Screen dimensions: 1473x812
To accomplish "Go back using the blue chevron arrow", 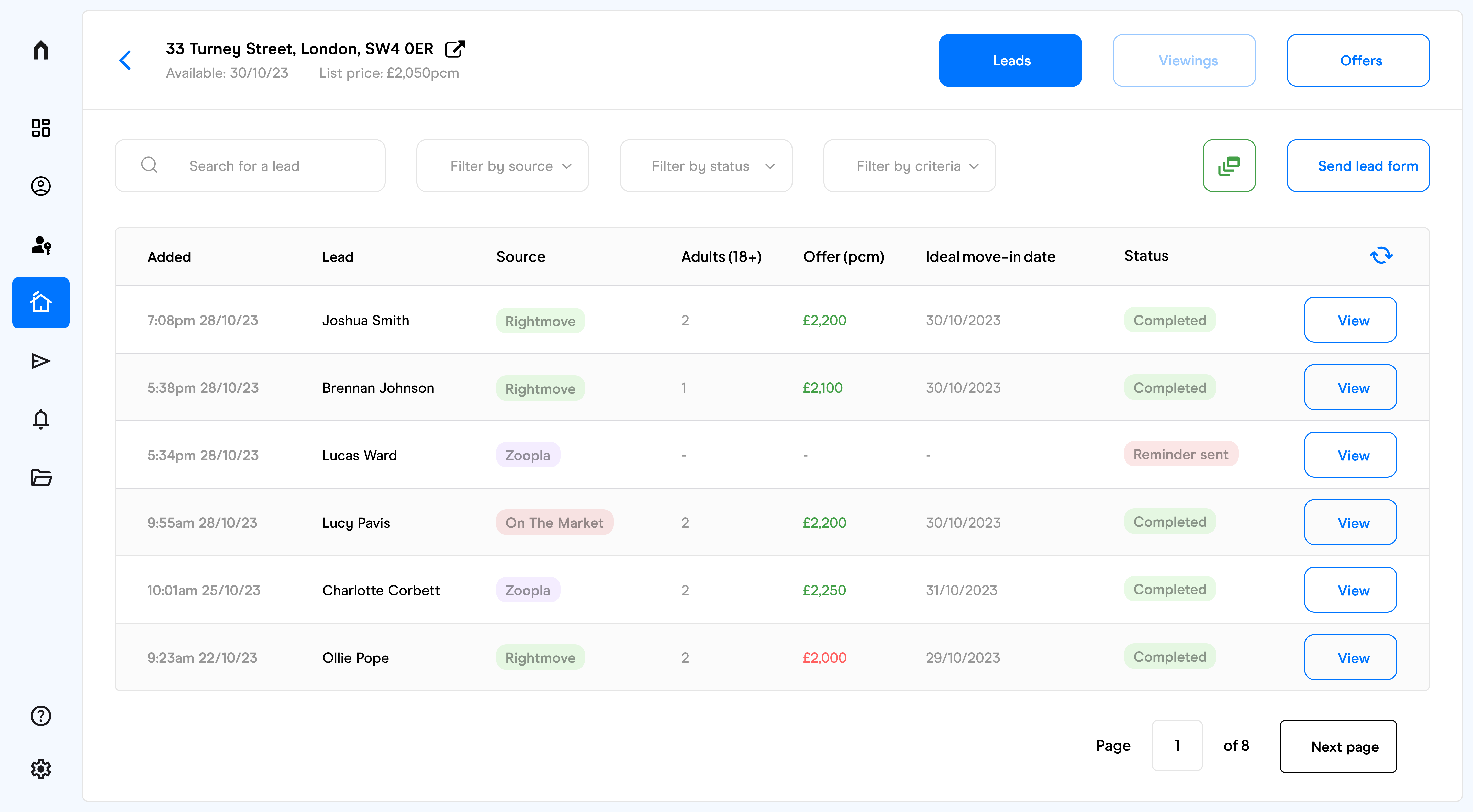I will tap(125, 60).
